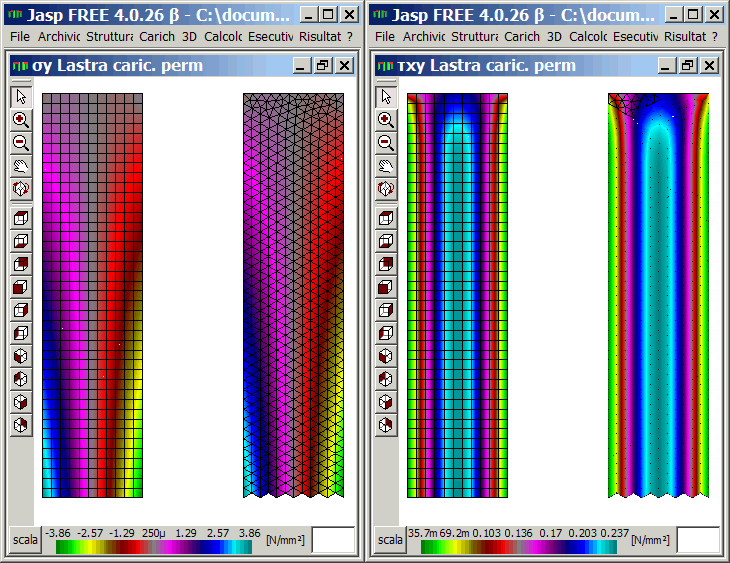Minimize the τxy Lastra caric. perm child window
Viewport: 730px width, 563px height.
coord(666,66)
